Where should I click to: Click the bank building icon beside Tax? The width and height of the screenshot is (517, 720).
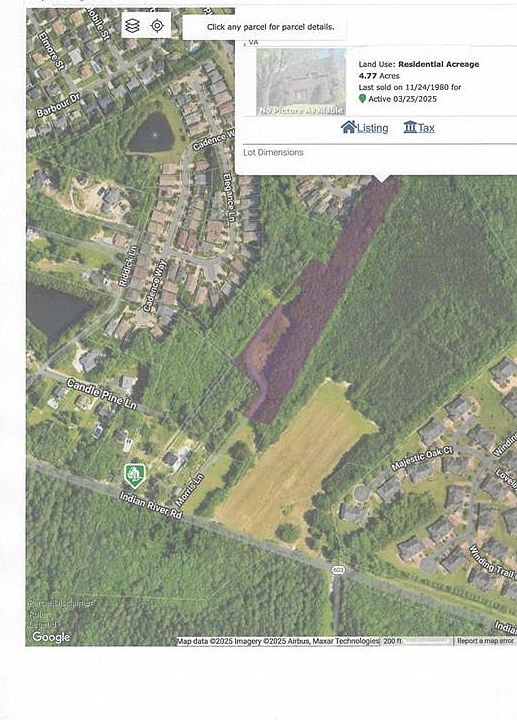click(x=410, y=127)
